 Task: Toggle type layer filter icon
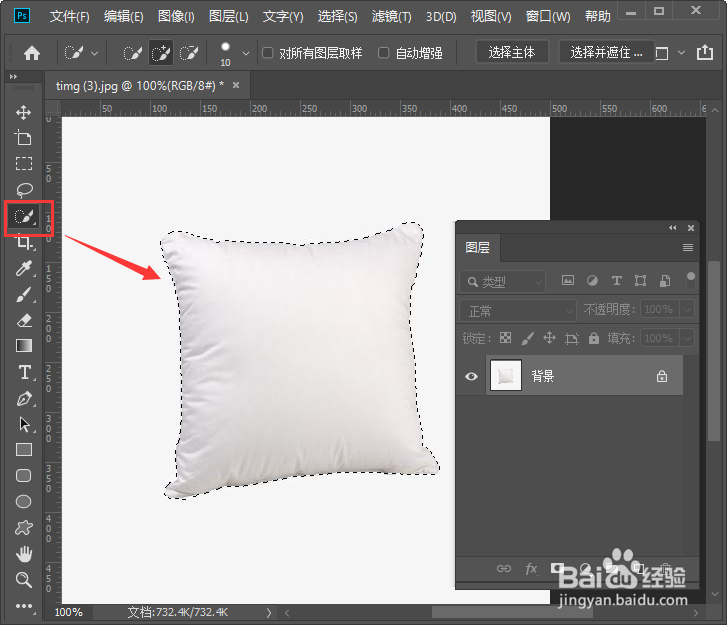pos(616,281)
